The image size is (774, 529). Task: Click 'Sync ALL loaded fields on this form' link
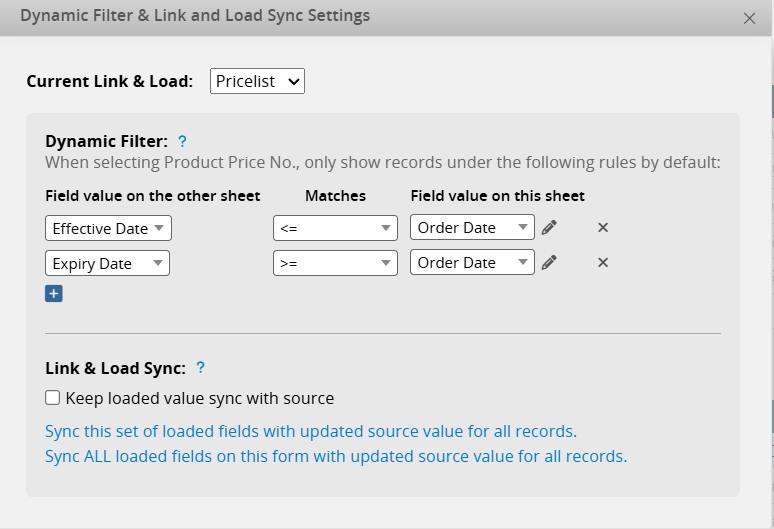tap(336, 456)
